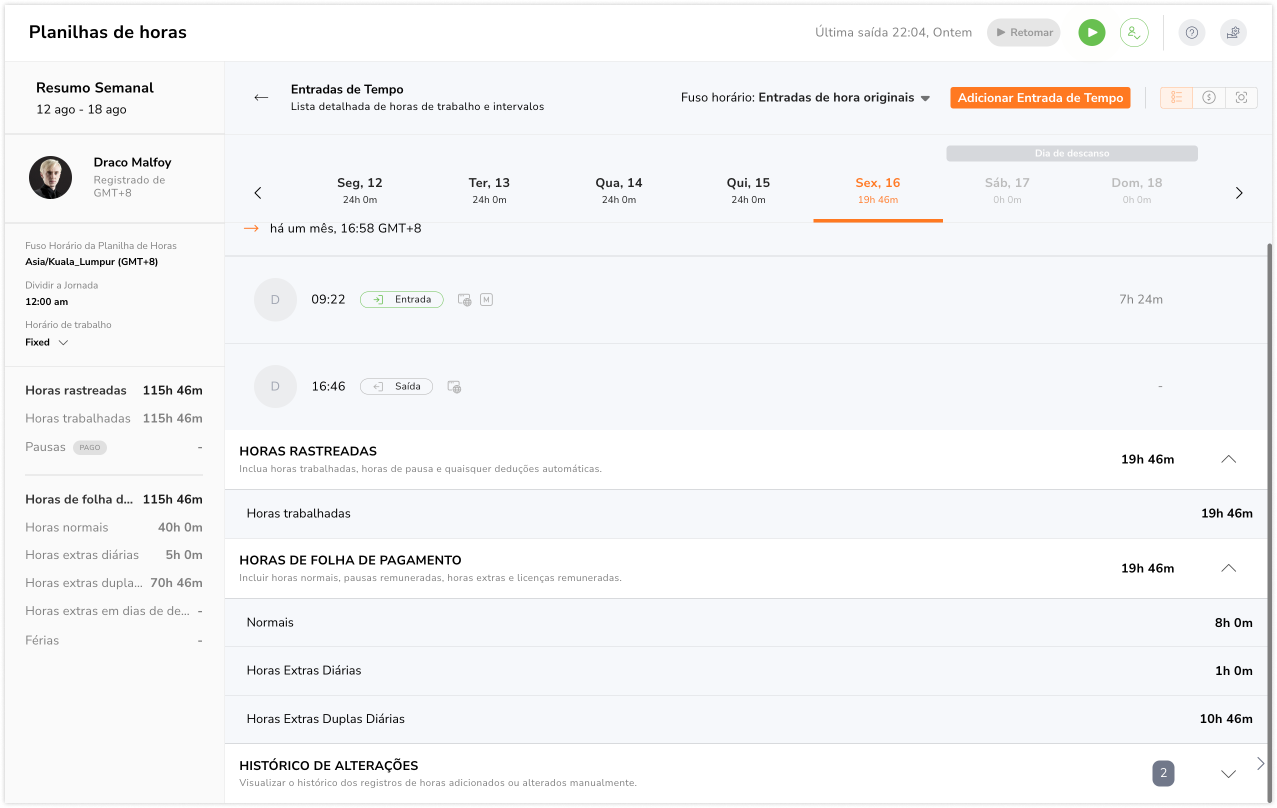Open the help question mark icon

point(1192,32)
